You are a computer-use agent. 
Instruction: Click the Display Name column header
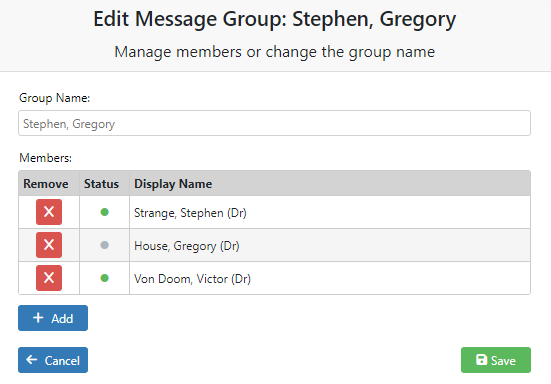pos(173,184)
